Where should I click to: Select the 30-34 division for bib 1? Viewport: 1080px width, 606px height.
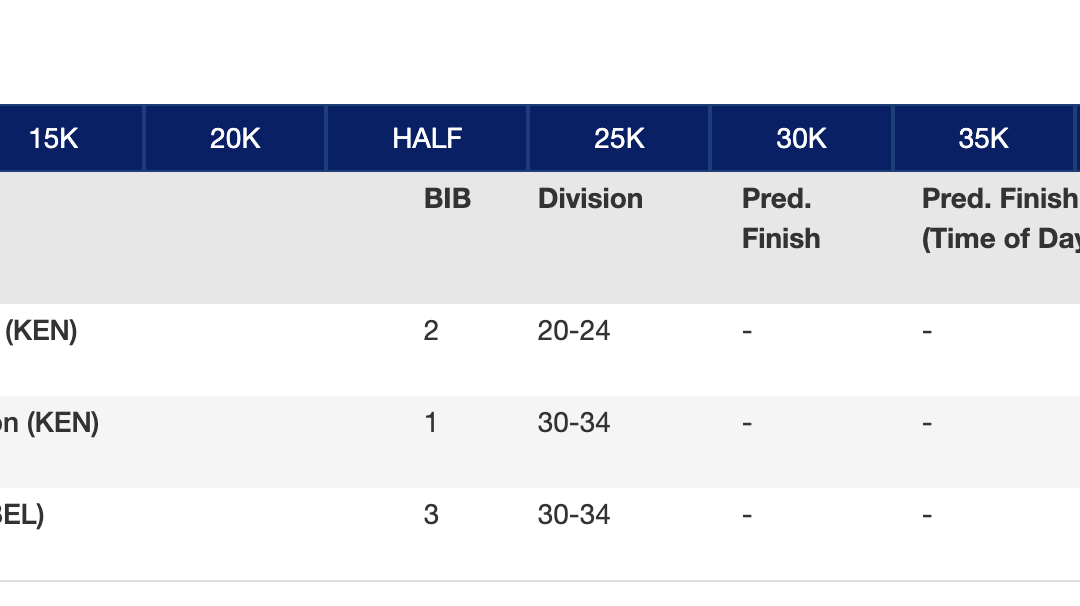point(573,423)
